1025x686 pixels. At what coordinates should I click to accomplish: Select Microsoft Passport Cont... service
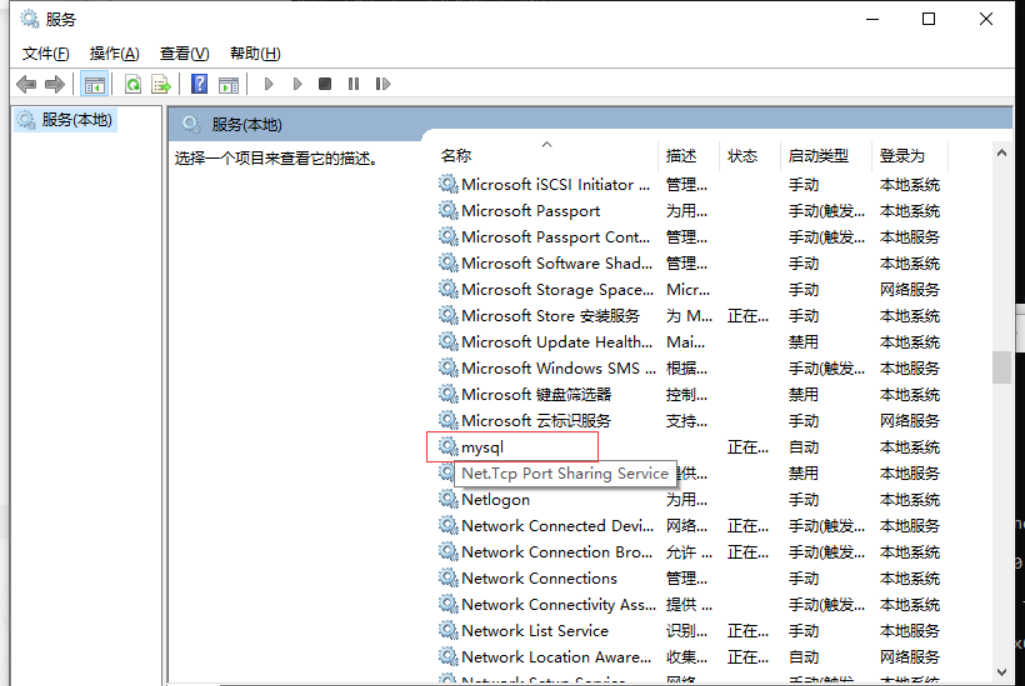point(556,237)
